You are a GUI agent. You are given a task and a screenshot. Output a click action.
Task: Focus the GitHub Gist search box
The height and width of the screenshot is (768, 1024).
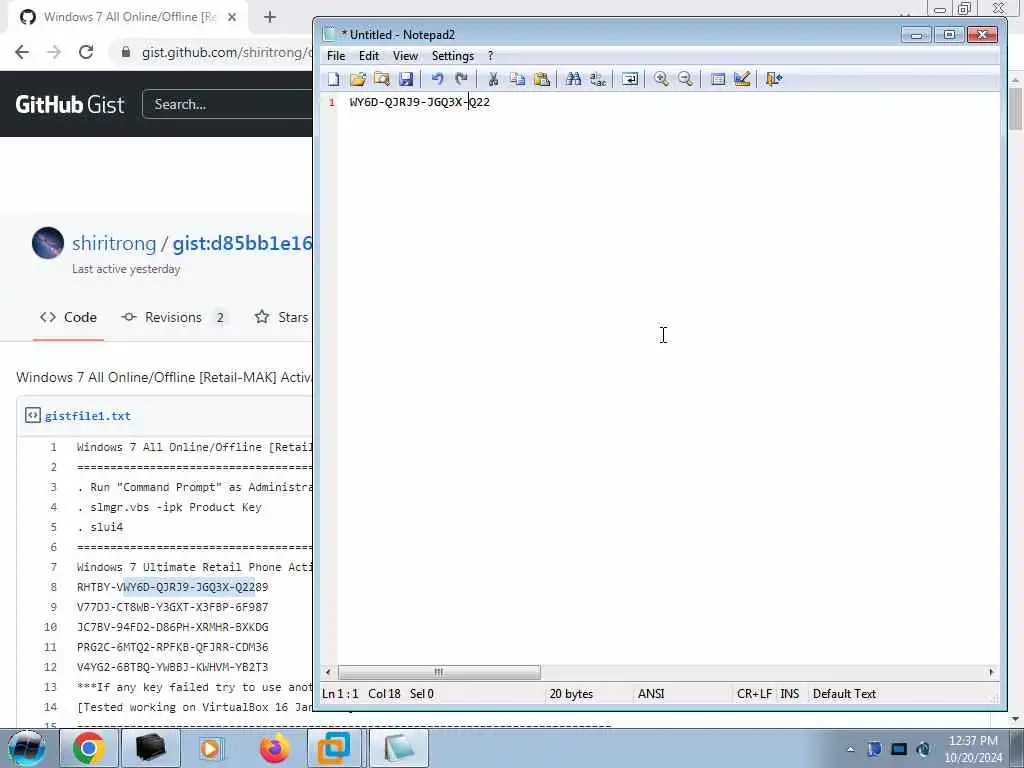pos(227,104)
